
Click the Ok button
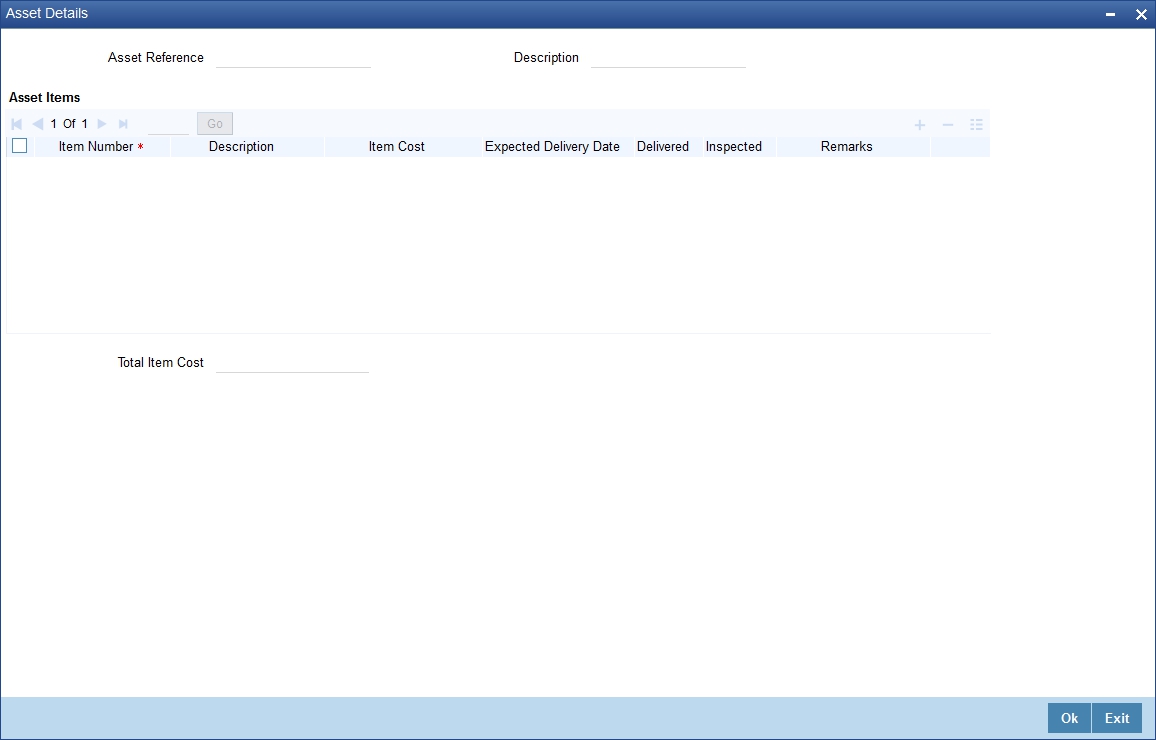pos(1069,718)
